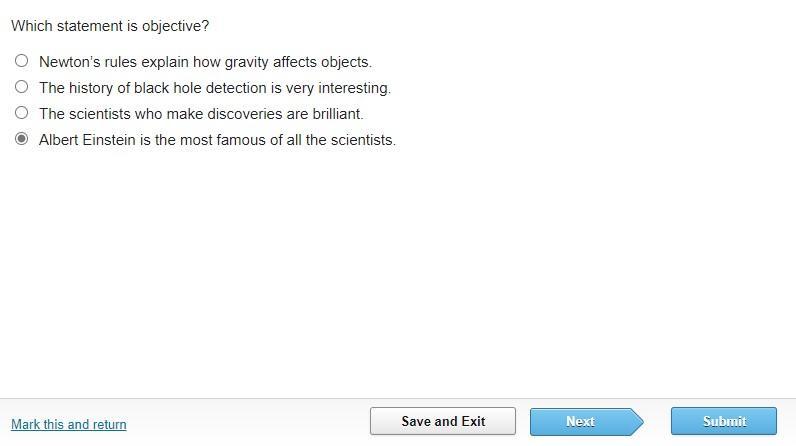The height and width of the screenshot is (446, 796).
Task: Click the answer text "Newton's rules explain how gravity affects objects"
Action: [205, 62]
